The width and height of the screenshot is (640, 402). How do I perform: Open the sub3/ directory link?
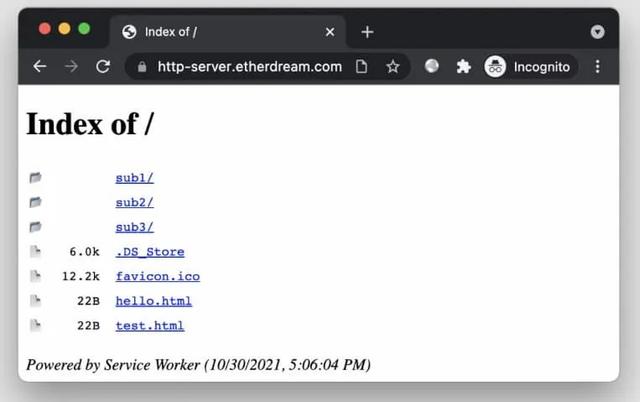tap(134, 227)
